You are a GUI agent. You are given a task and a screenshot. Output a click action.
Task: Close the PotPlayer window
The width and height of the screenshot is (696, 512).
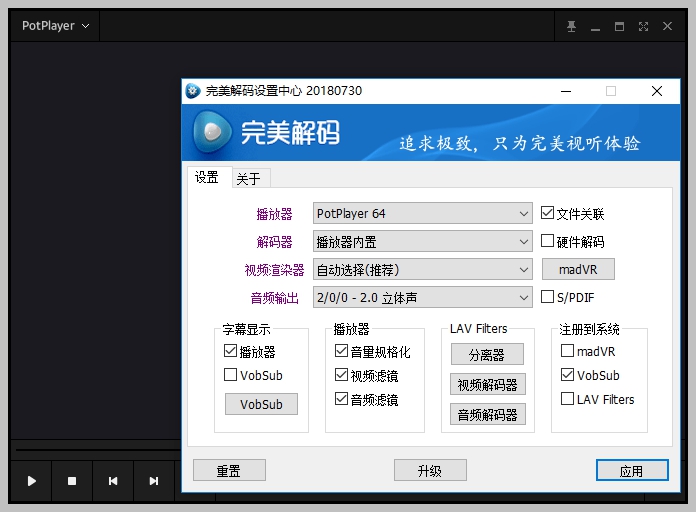coord(667,27)
